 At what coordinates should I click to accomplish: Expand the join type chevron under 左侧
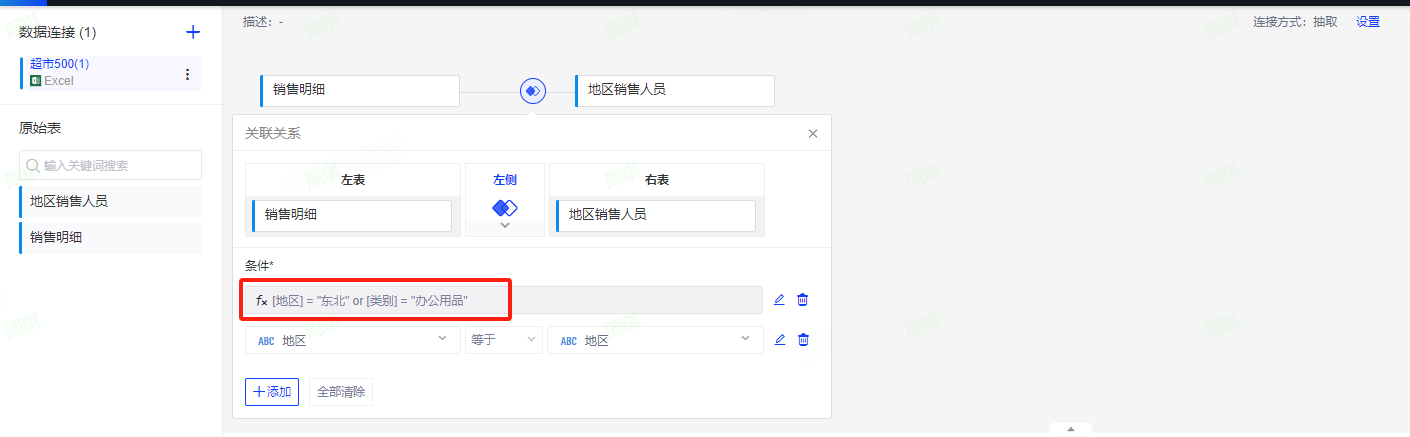click(x=505, y=226)
